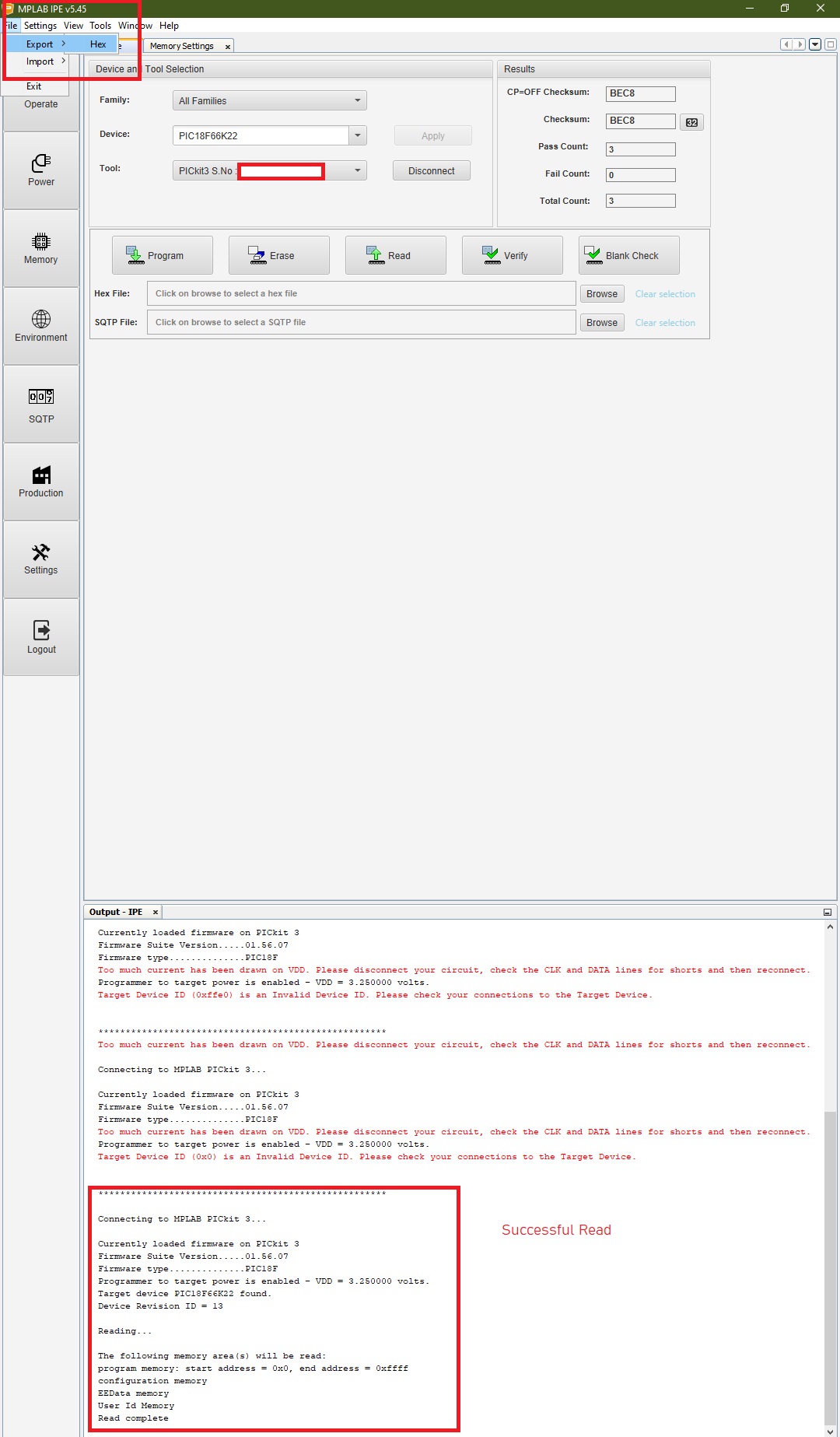Click 'Target device PIC18F66K22 found.' line
Screen dimensions: 840x1437
coord(184,1294)
